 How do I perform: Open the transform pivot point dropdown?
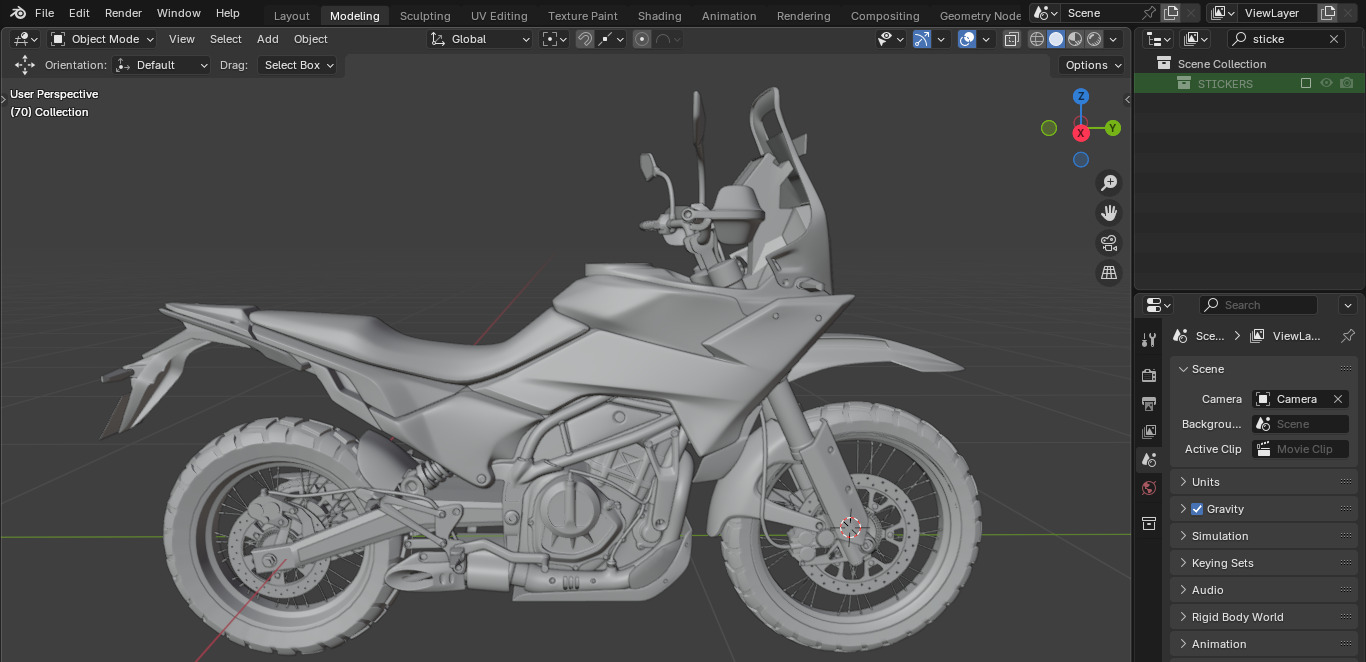pos(555,39)
